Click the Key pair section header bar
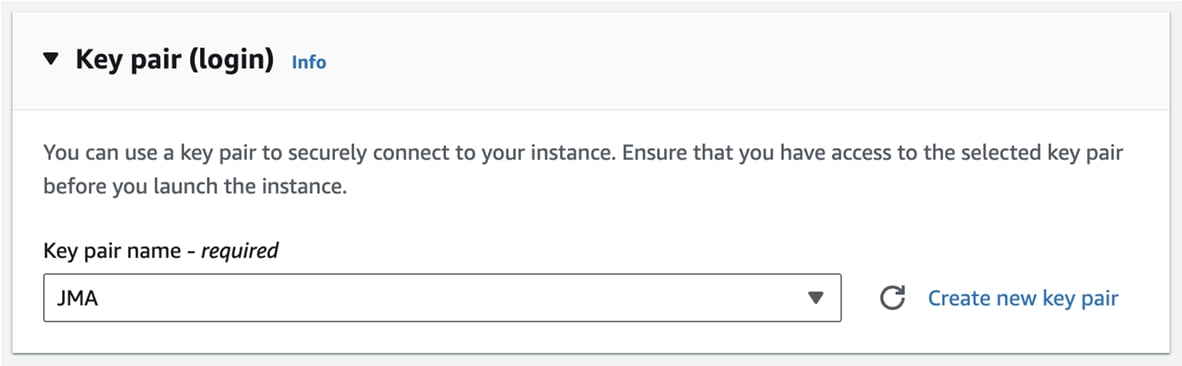Screen dimensions: 1182x366 click(591, 61)
